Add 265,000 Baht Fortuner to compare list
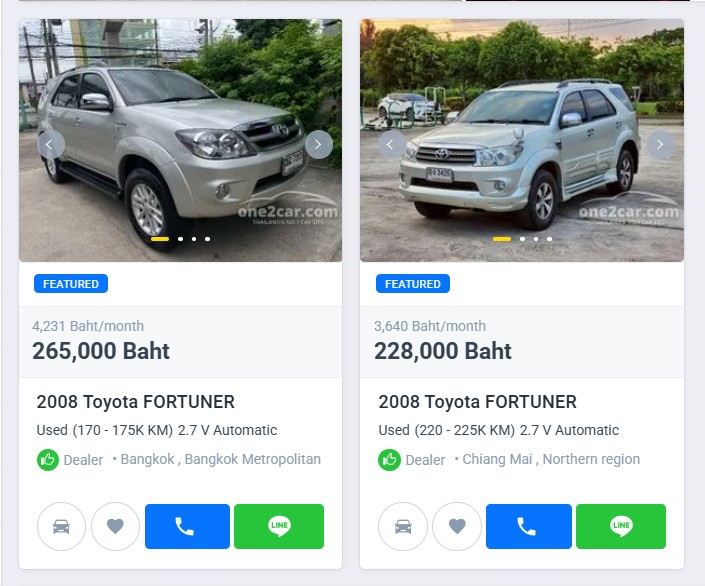 click(x=61, y=526)
